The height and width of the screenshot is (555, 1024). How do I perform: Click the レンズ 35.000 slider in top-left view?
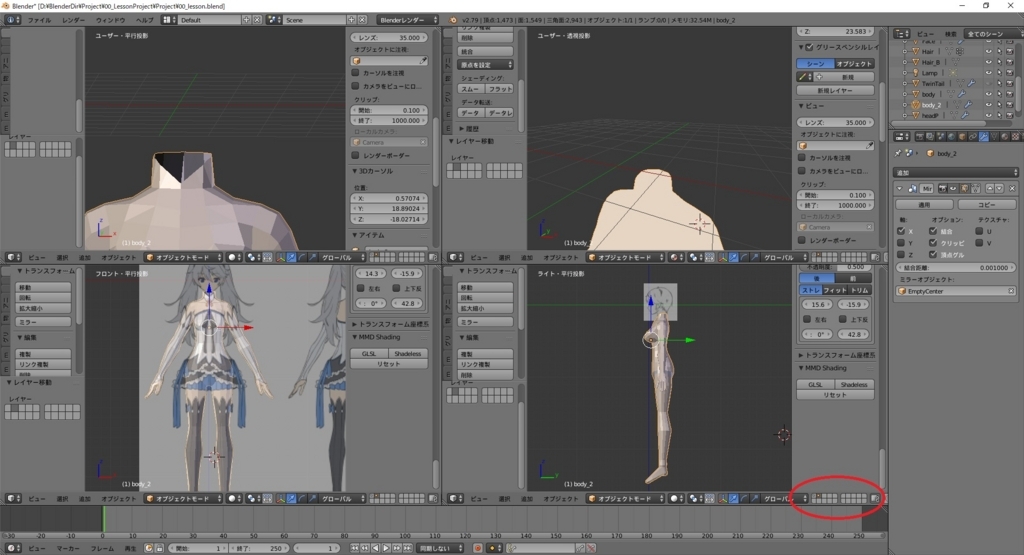(389, 38)
